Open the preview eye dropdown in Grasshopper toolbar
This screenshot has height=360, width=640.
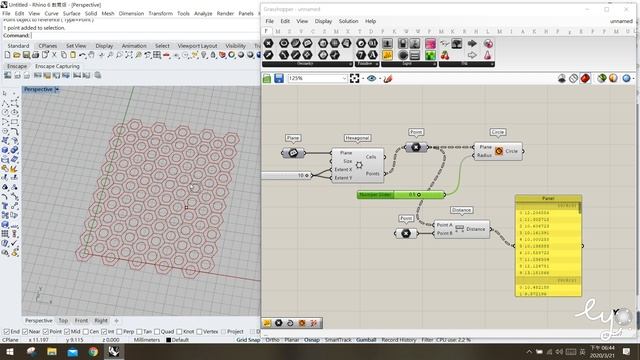pos(380,79)
